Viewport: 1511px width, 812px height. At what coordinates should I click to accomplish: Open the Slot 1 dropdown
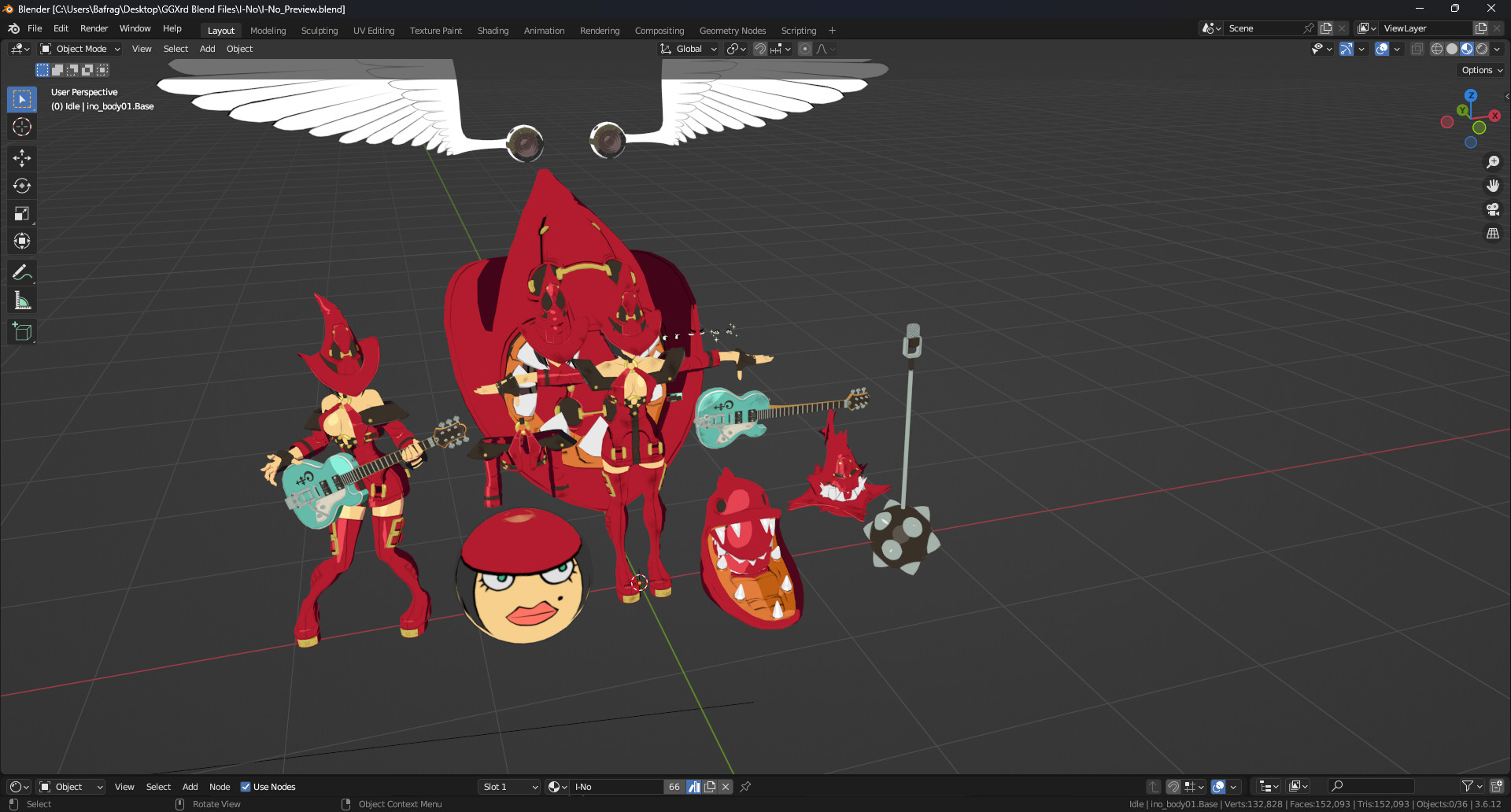coord(508,787)
